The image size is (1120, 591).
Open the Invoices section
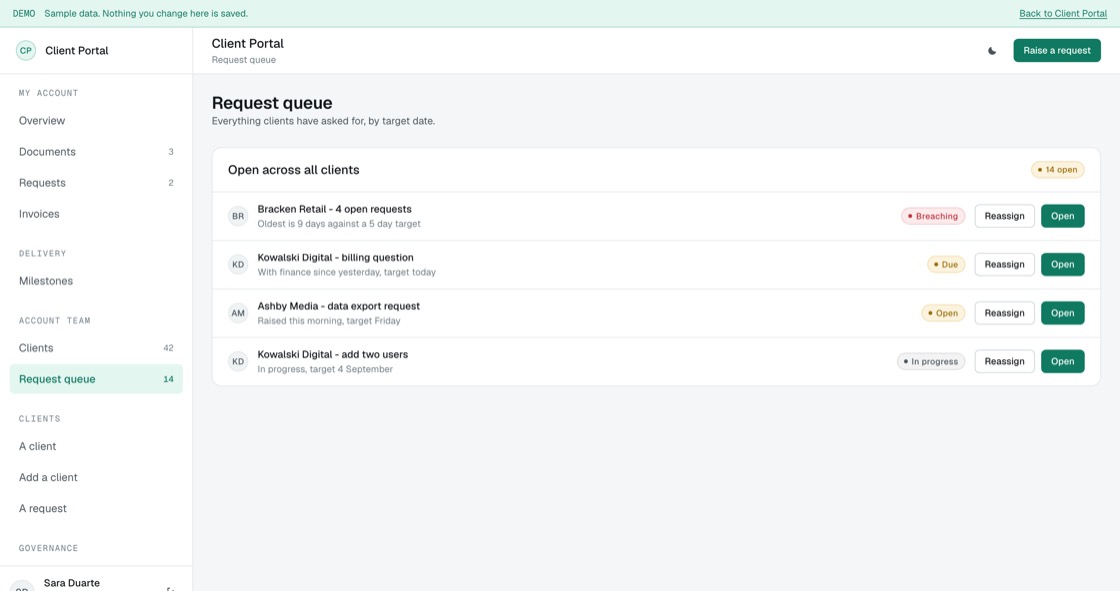(x=96, y=214)
